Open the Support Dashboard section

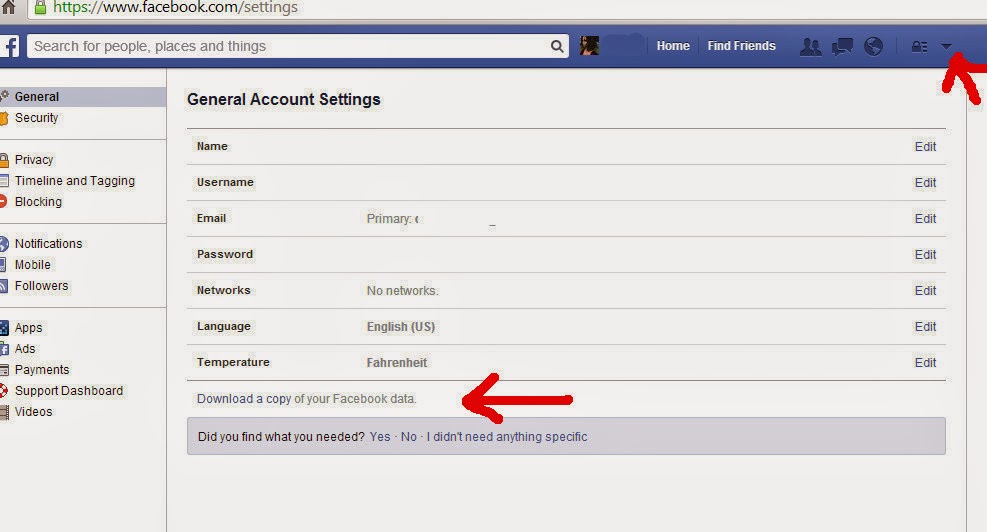click(69, 390)
